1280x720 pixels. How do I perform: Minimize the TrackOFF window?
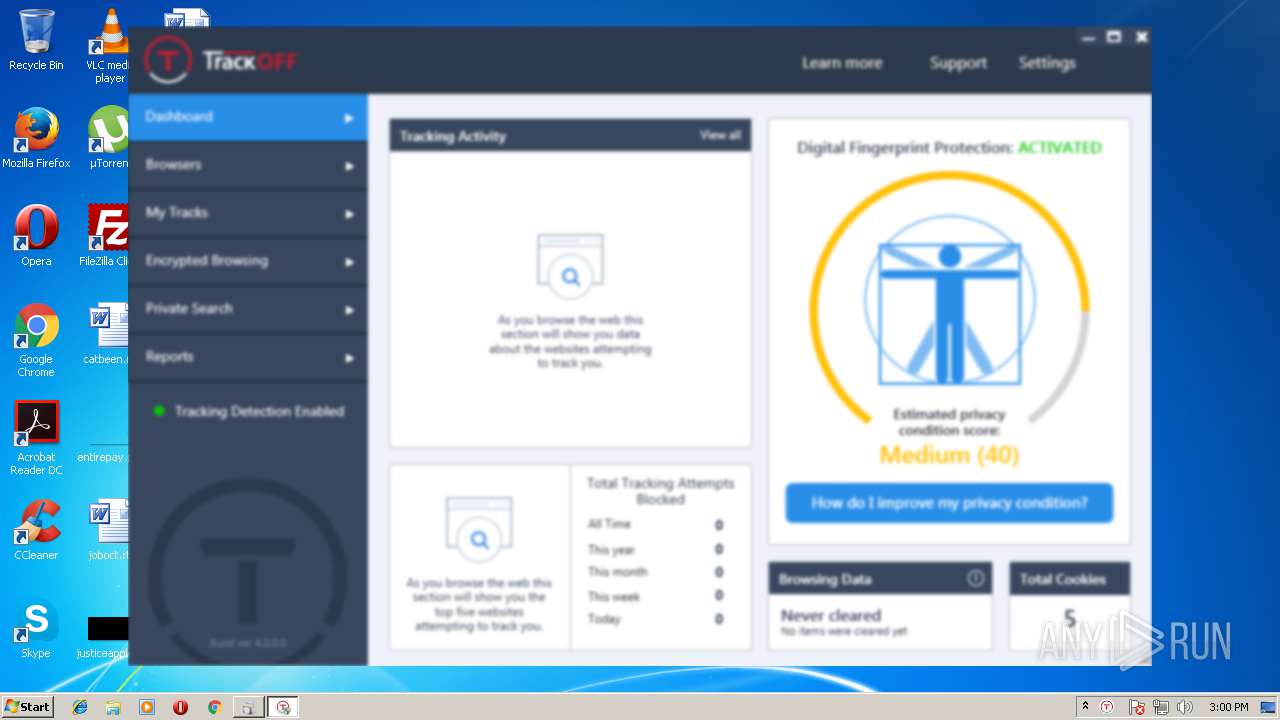coord(1089,37)
